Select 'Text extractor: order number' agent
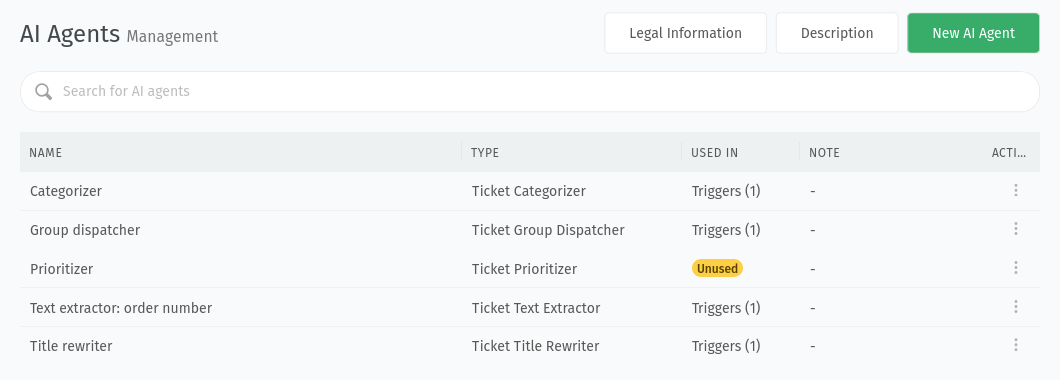Image resolution: width=1060 pixels, height=380 pixels. pyautogui.click(x=121, y=308)
